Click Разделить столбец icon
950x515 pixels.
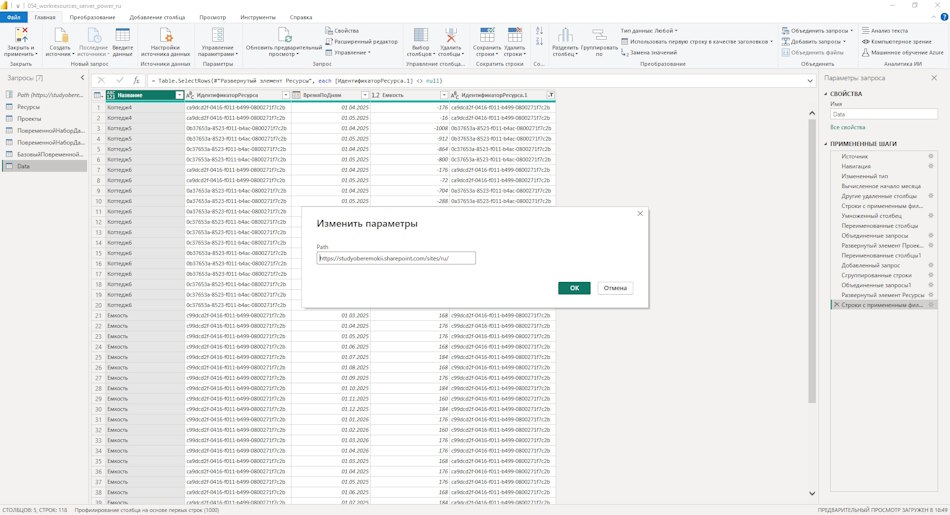coord(565,35)
